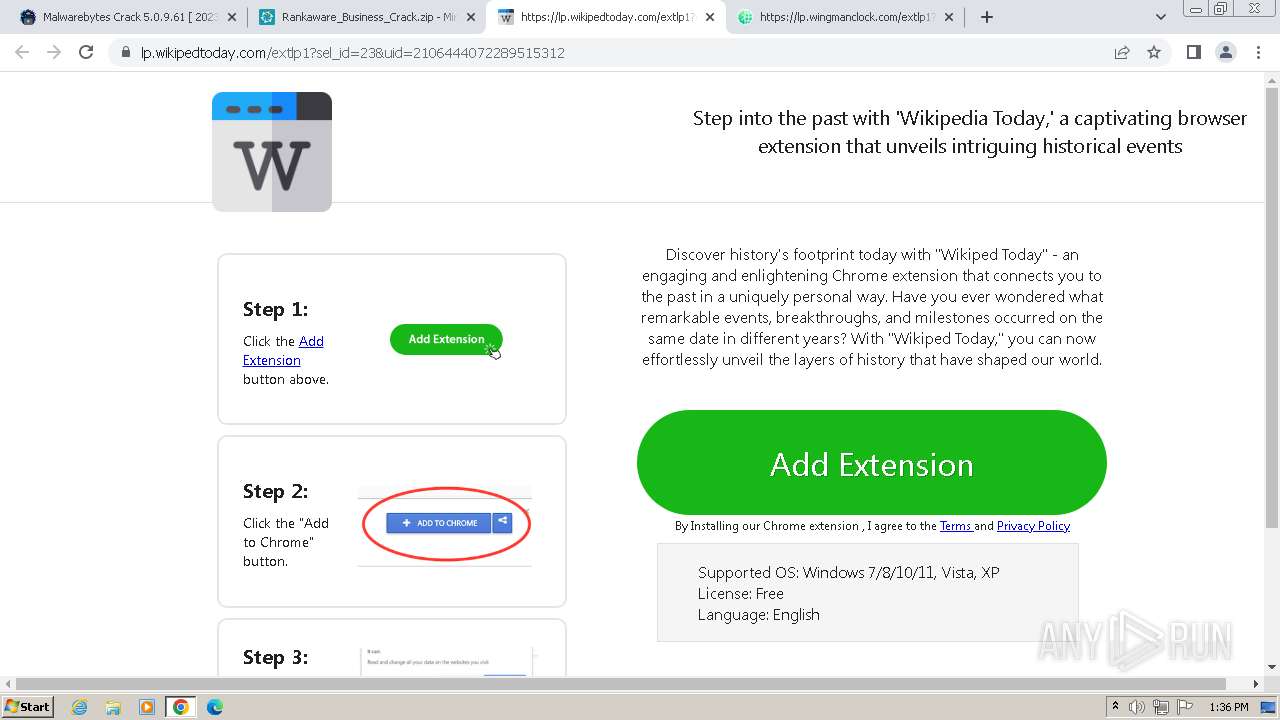Click the page scroll up arrow

pyautogui.click(x=1271, y=80)
